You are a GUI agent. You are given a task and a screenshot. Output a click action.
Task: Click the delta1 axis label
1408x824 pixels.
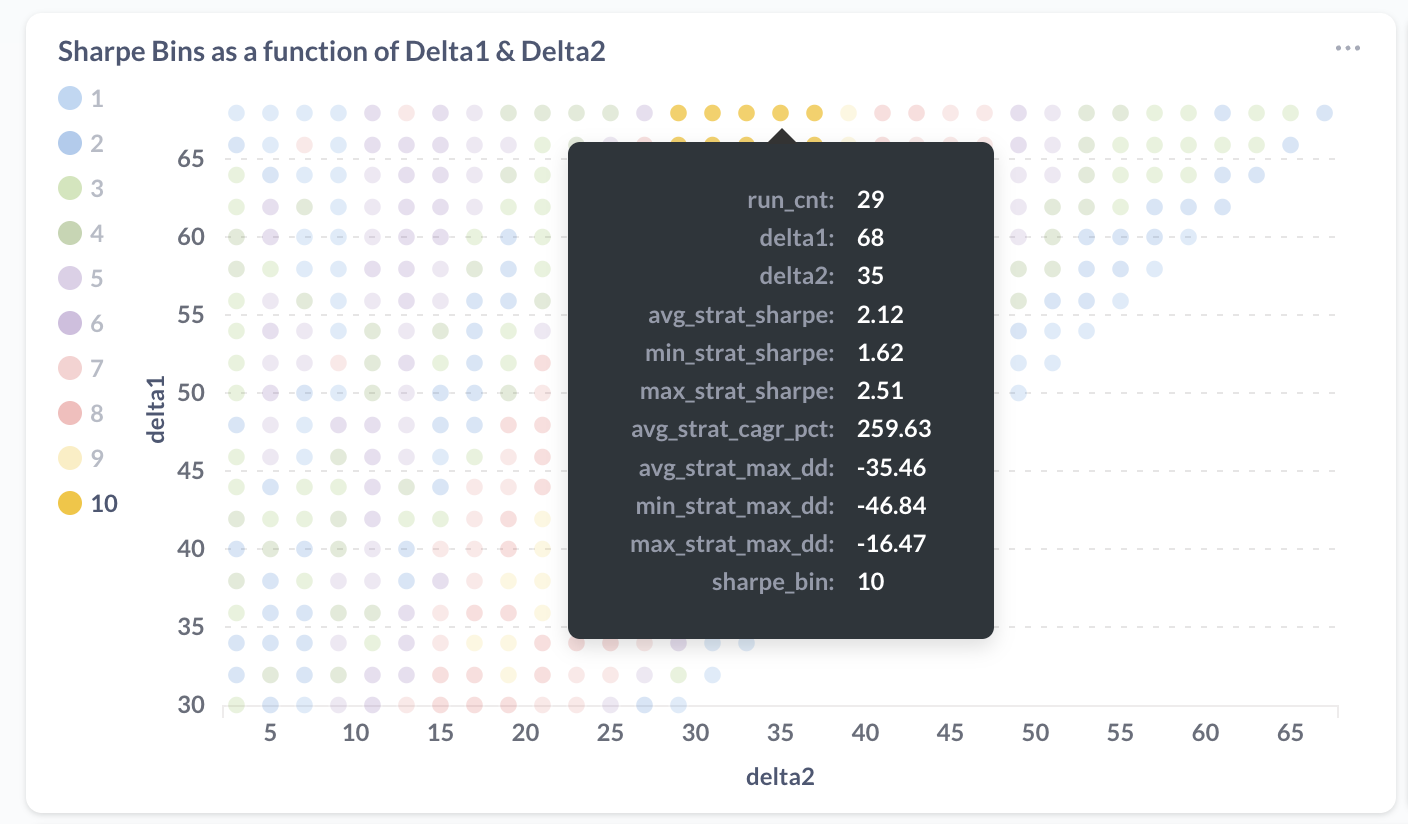[x=156, y=409]
